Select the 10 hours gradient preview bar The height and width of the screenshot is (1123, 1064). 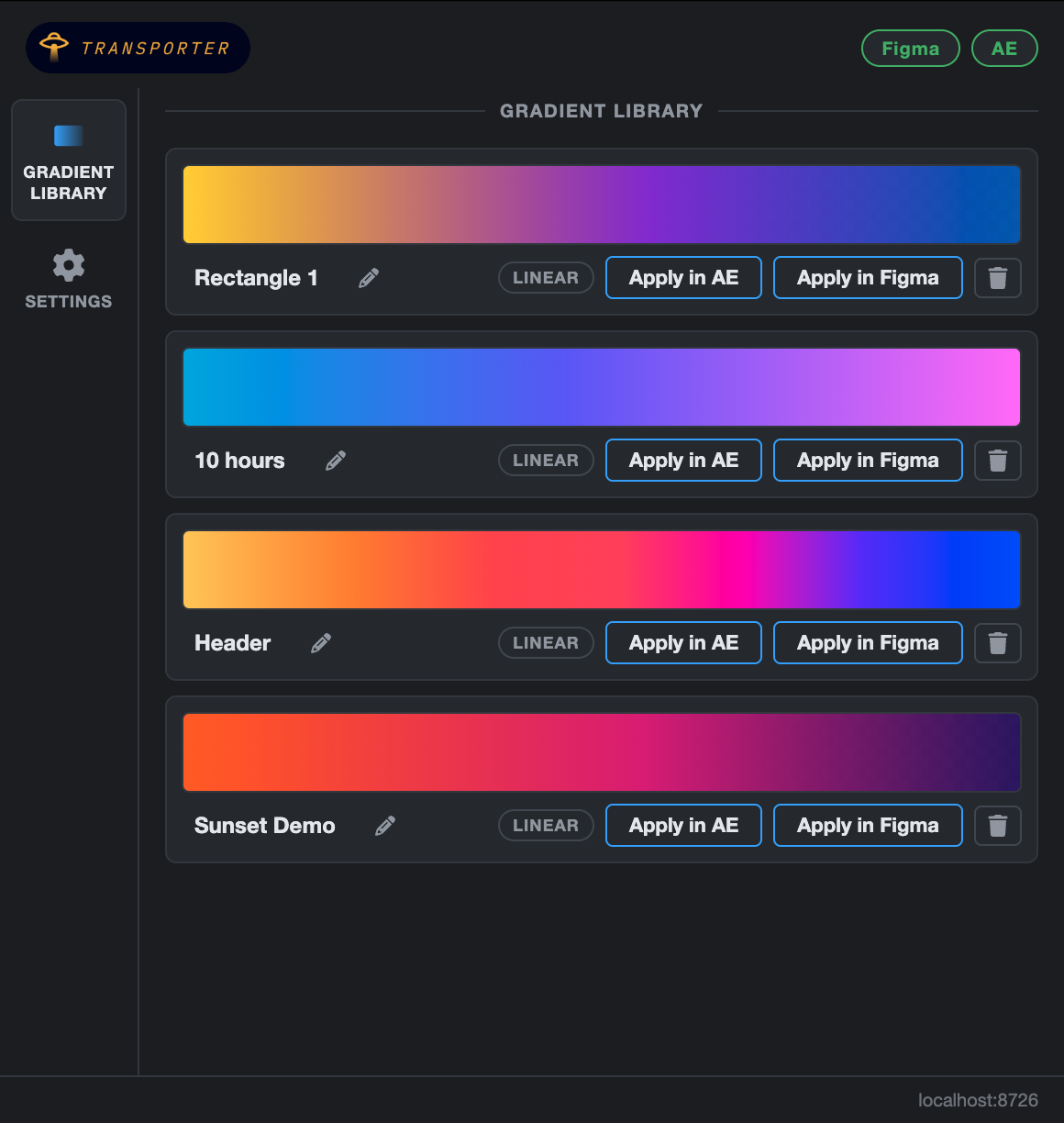[602, 387]
